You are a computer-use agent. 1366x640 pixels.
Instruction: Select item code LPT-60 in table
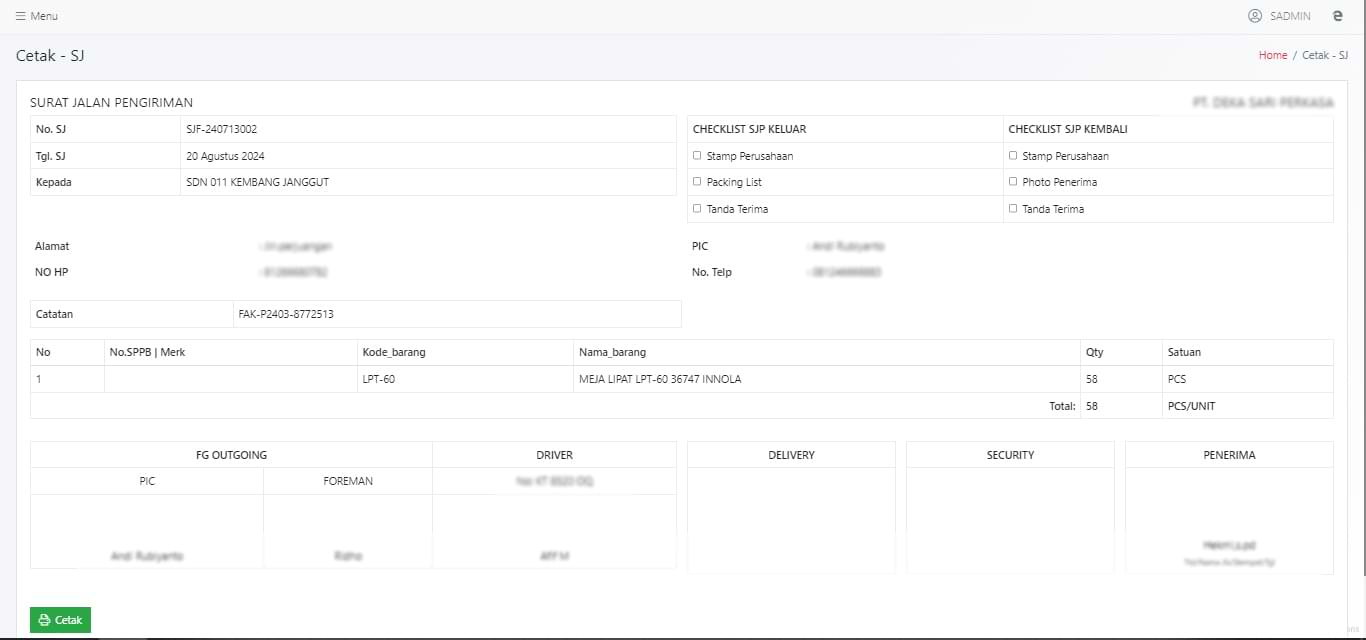pos(378,379)
